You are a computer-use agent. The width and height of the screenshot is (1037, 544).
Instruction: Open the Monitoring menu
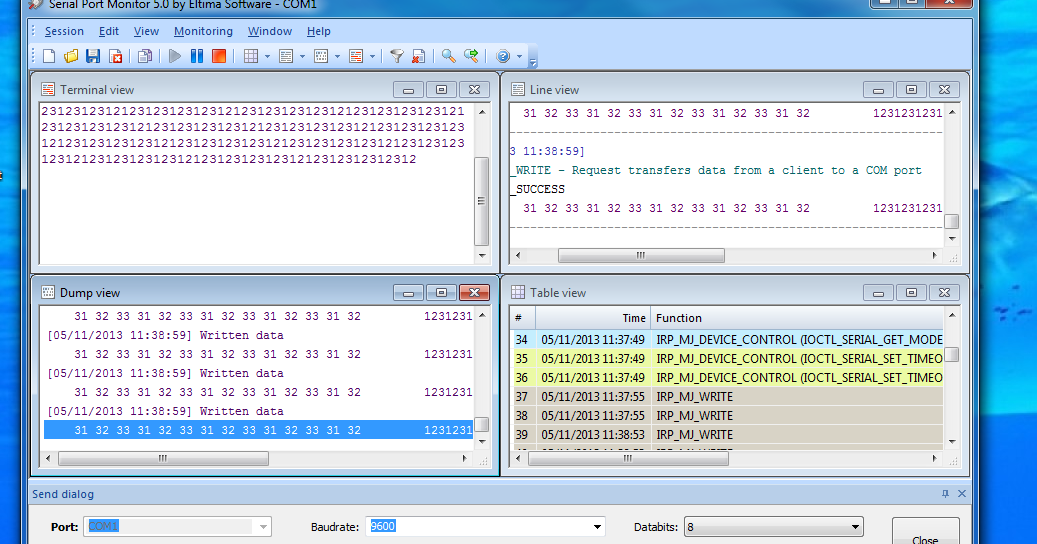click(x=203, y=31)
